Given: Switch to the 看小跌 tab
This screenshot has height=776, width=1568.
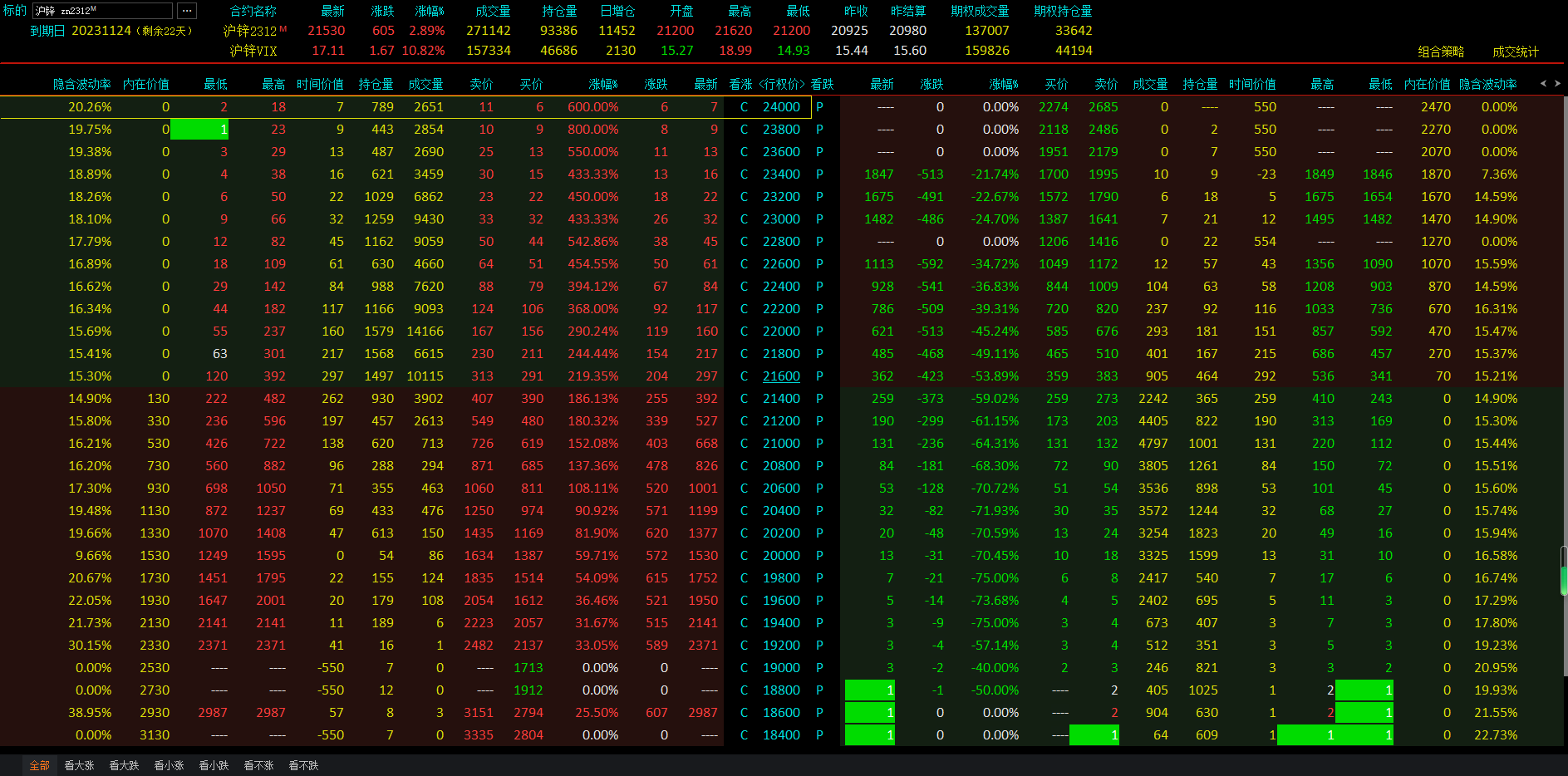Looking at the screenshot, I should pos(214,765).
